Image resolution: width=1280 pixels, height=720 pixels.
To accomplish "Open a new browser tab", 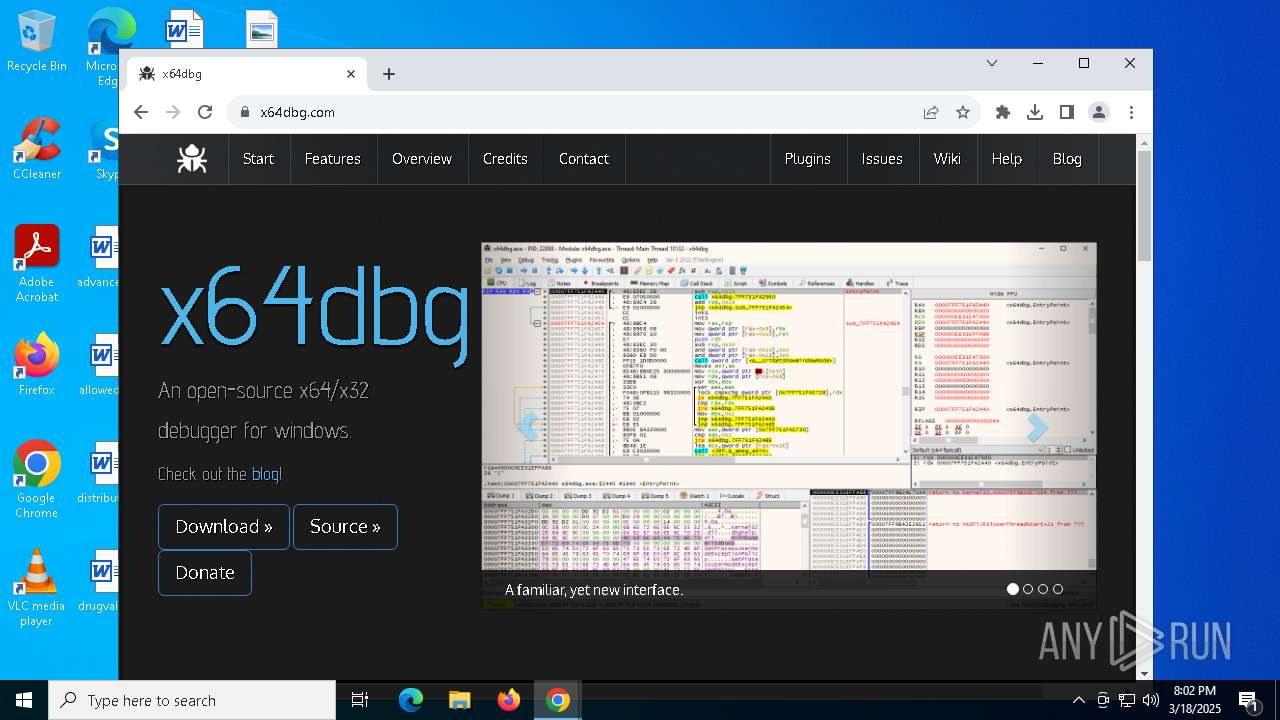I will [389, 74].
